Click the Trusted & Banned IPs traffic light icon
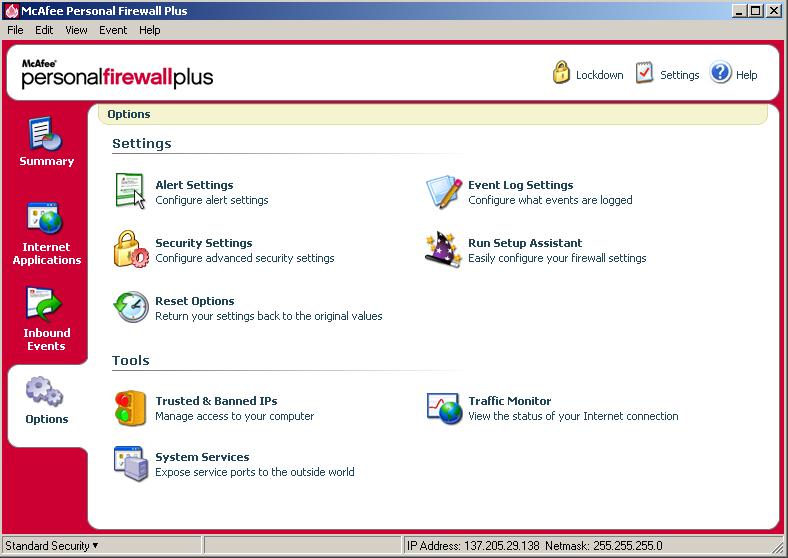The image size is (788, 558). click(x=130, y=408)
